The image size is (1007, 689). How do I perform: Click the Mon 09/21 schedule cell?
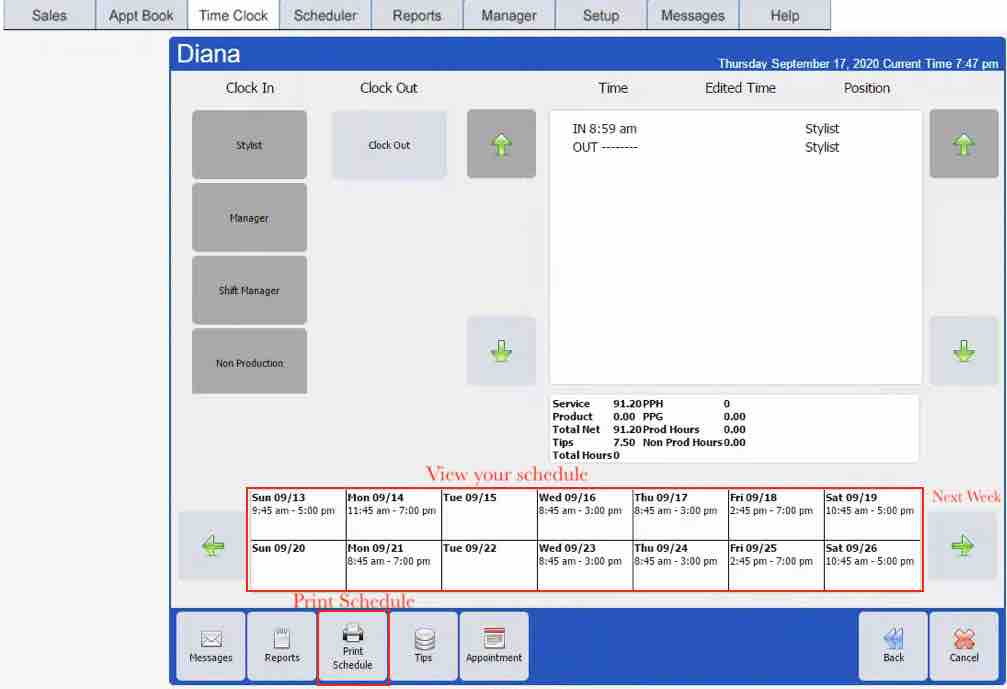[394, 565]
